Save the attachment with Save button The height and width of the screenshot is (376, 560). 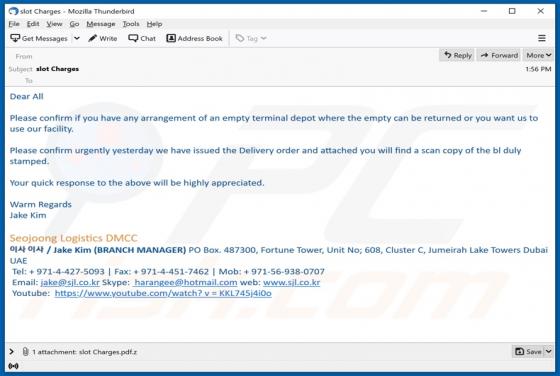pos(528,352)
